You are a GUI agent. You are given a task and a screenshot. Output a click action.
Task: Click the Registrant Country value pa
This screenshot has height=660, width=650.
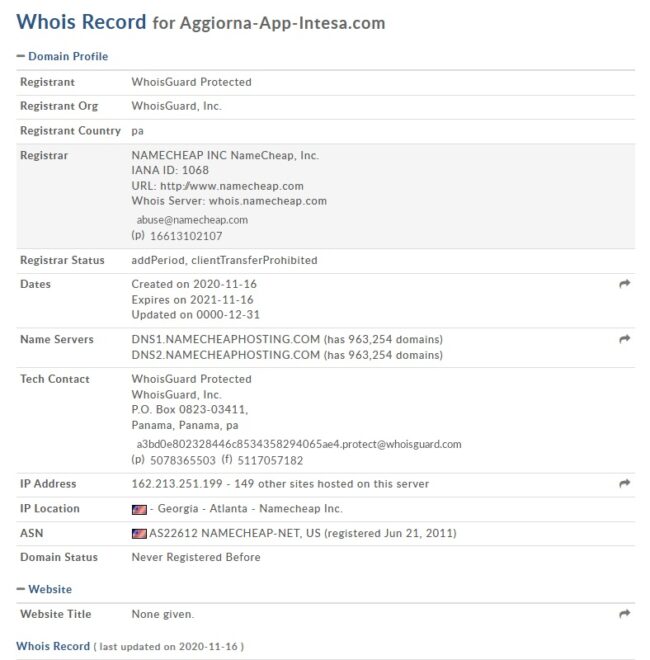(x=138, y=131)
